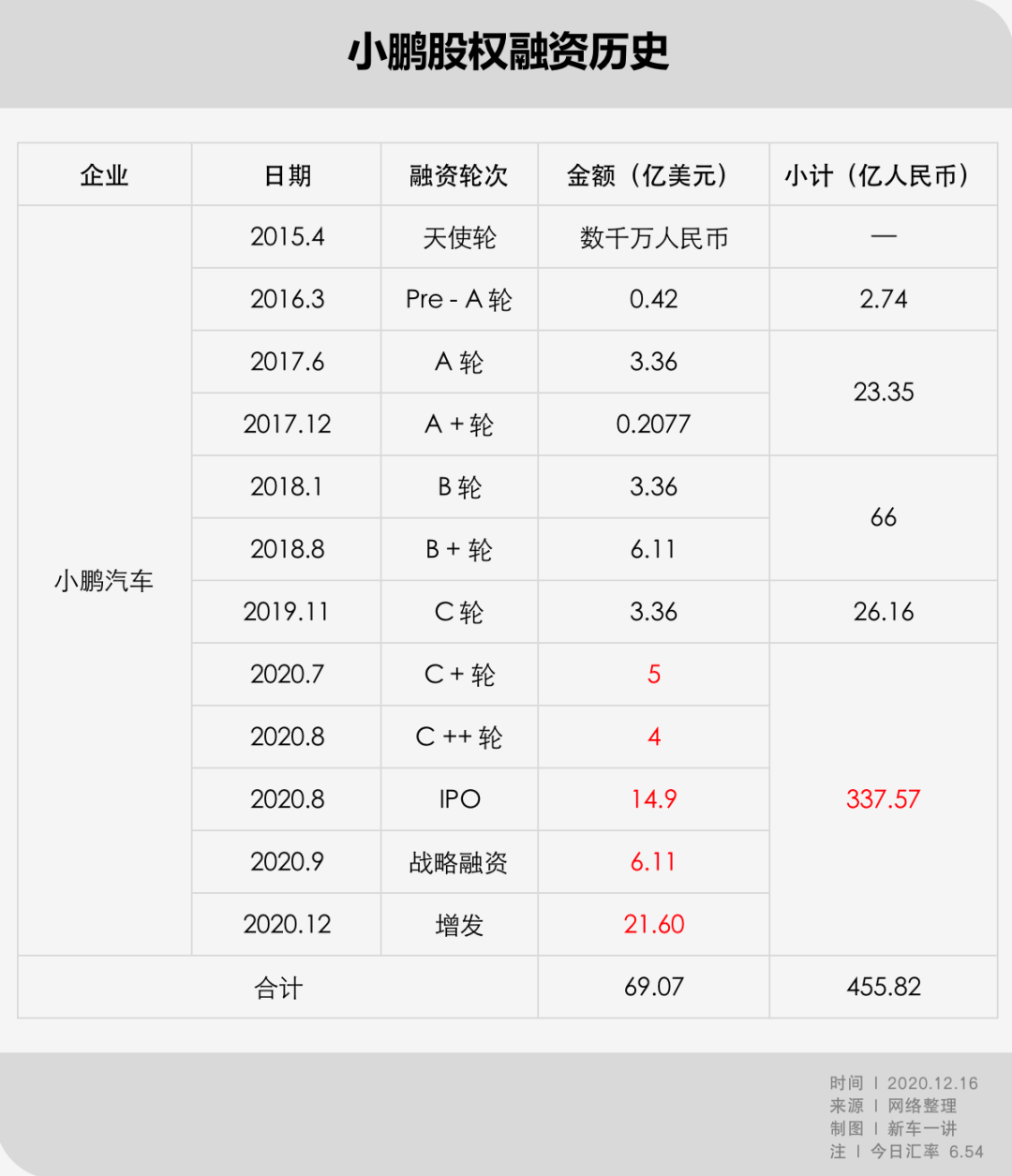Click the 455.82 total RMB value

point(883,987)
